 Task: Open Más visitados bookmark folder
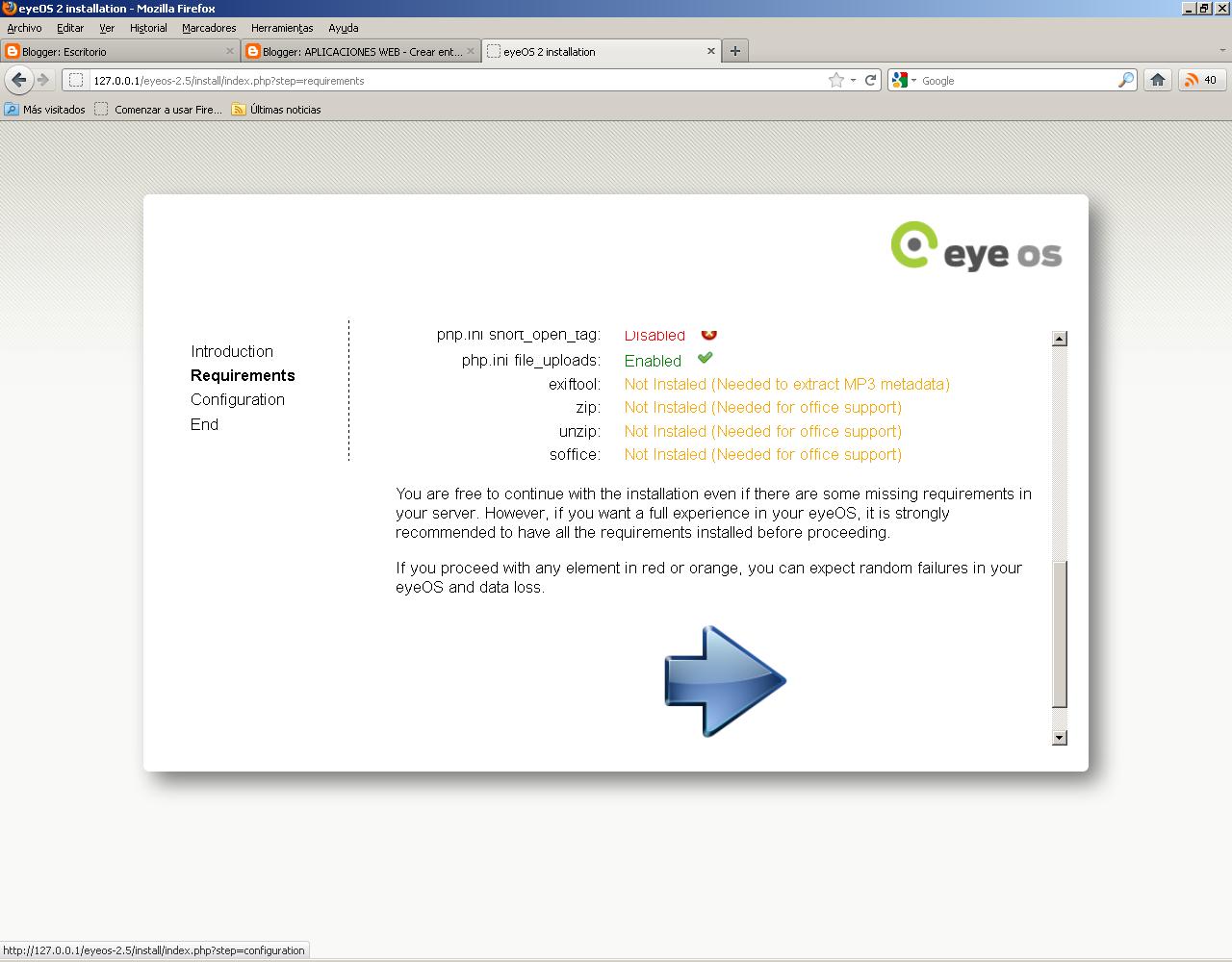(45, 110)
